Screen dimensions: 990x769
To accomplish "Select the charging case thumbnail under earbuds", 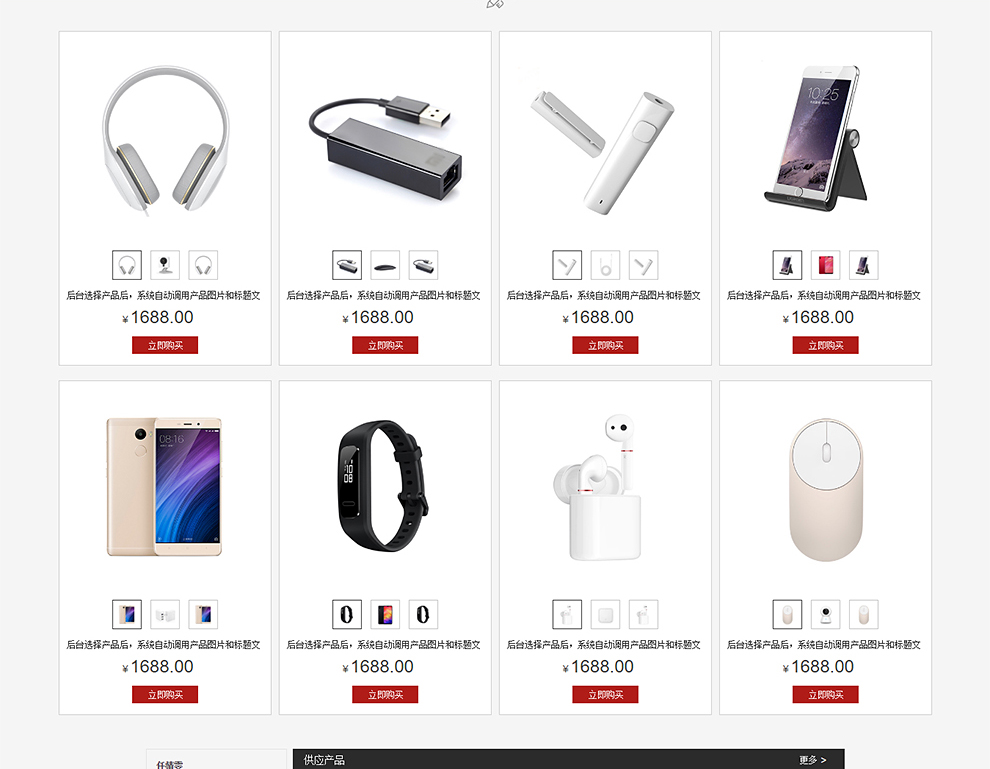I will [x=605, y=614].
